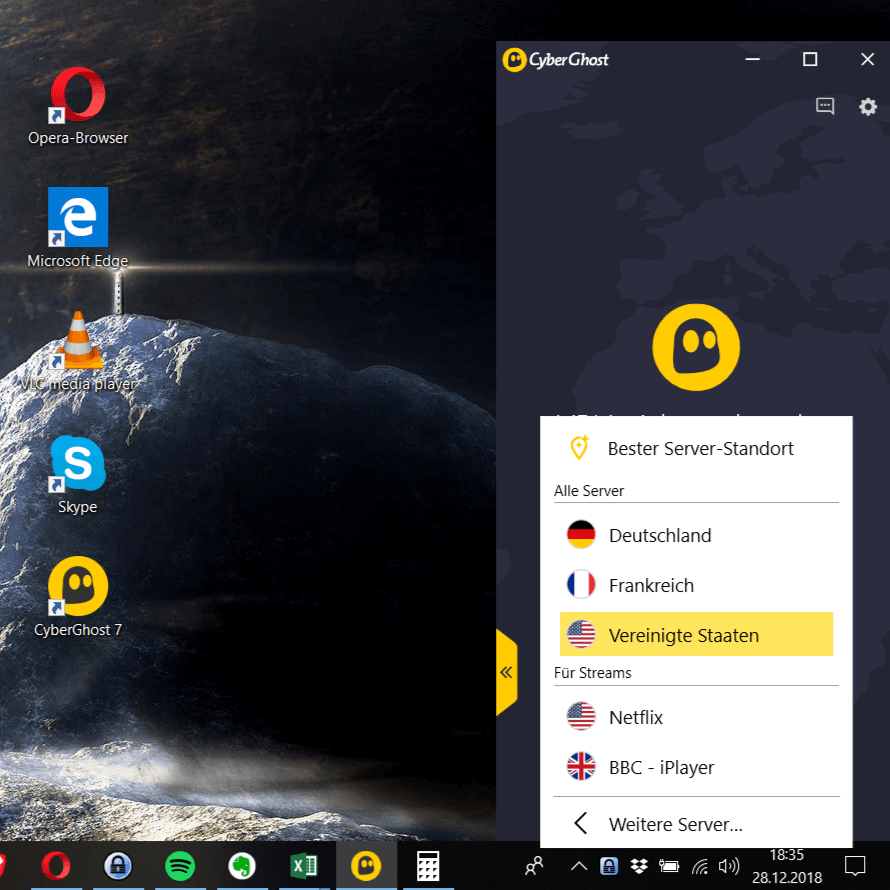Choose the Deutschland server
The image size is (890, 890).
coord(696,535)
